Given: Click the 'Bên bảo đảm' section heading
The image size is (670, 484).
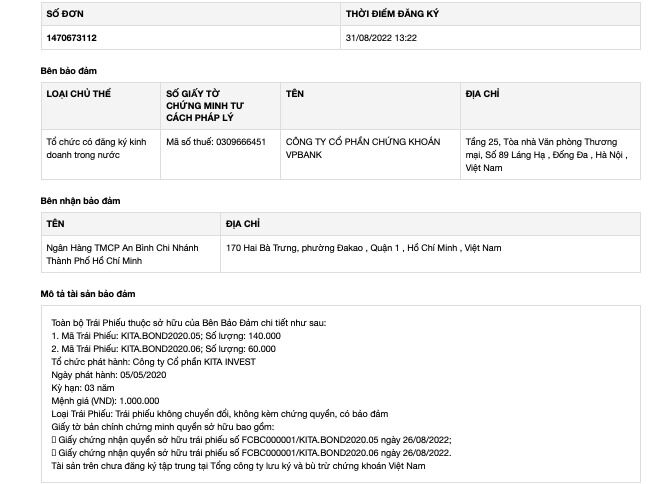Looking at the screenshot, I should coord(68,71).
